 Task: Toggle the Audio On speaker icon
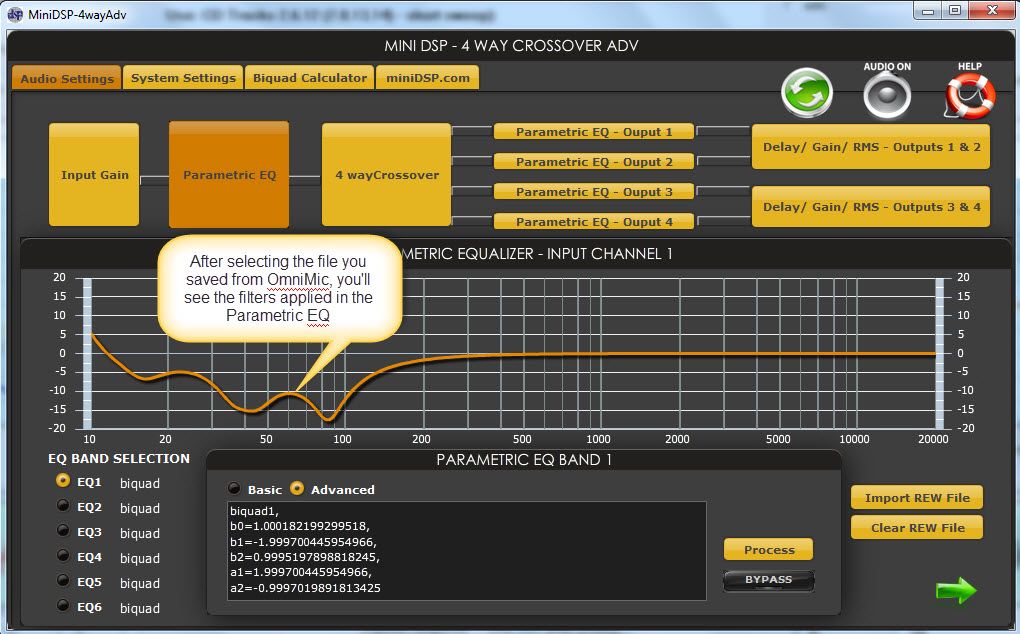887,96
